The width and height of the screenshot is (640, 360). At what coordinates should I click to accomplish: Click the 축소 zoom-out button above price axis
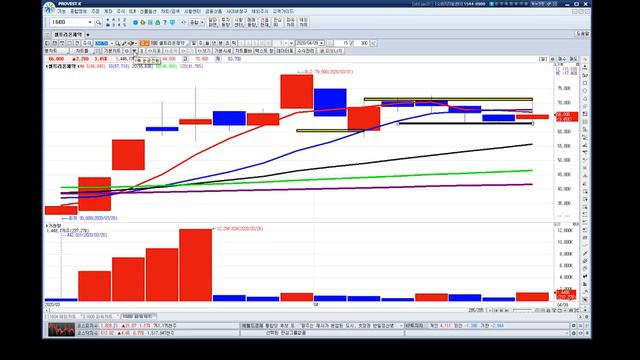click(x=562, y=59)
